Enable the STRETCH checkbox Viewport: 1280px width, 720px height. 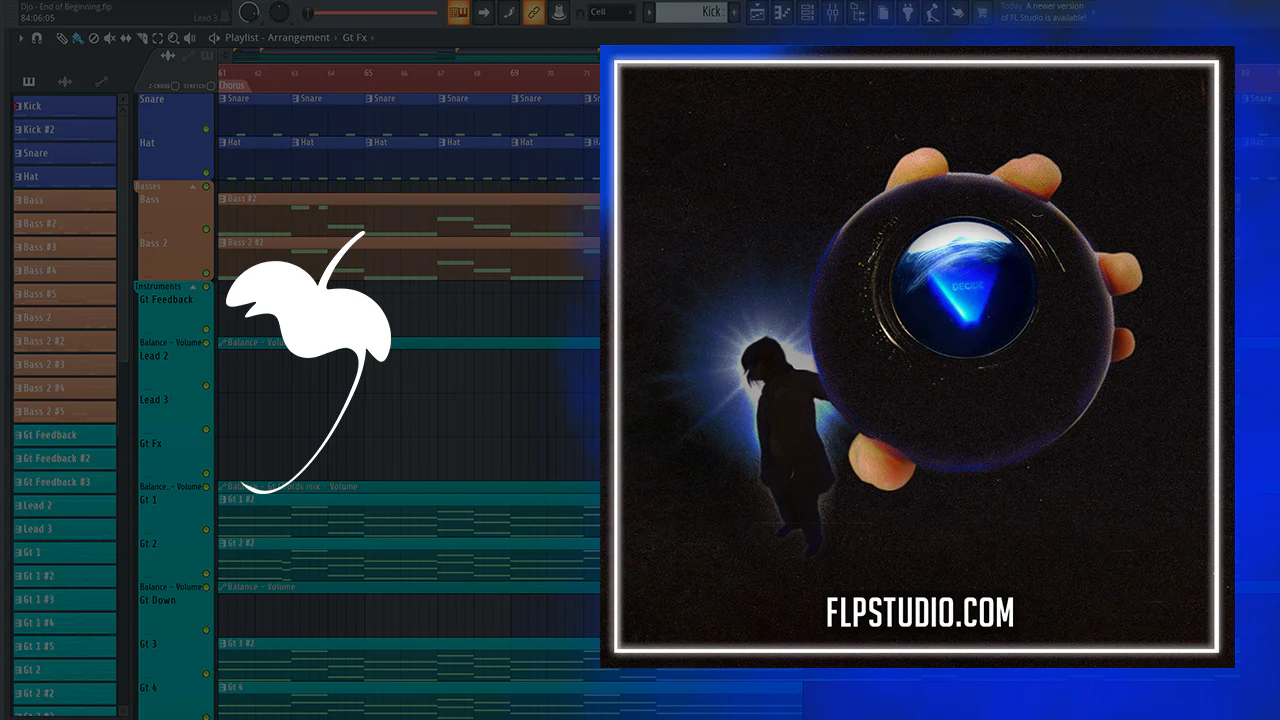pyautogui.click(x=212, y=86)
